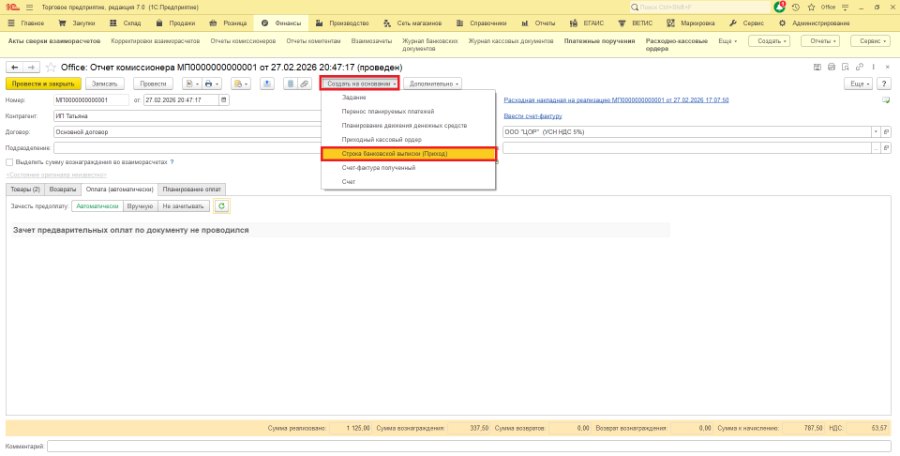Click the question mark help button

[885, 84]
